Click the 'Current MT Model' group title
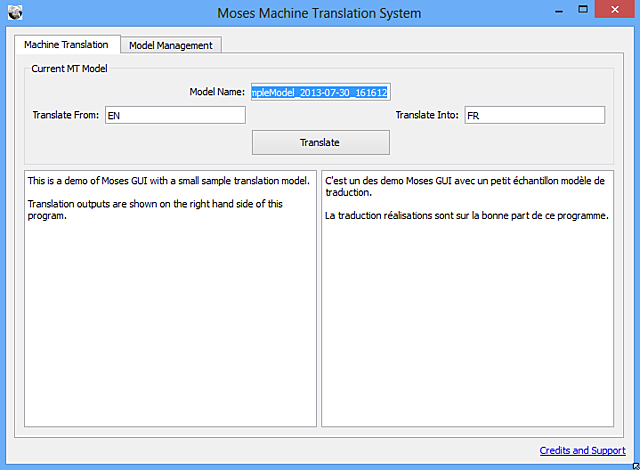The width and height of the screenshot is (640, 470). click(x=69, y=69)
